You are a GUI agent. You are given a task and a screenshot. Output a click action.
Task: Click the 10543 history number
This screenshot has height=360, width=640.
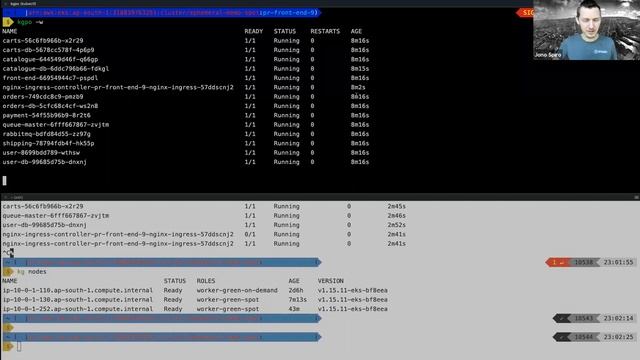click(x=583, y=318)
